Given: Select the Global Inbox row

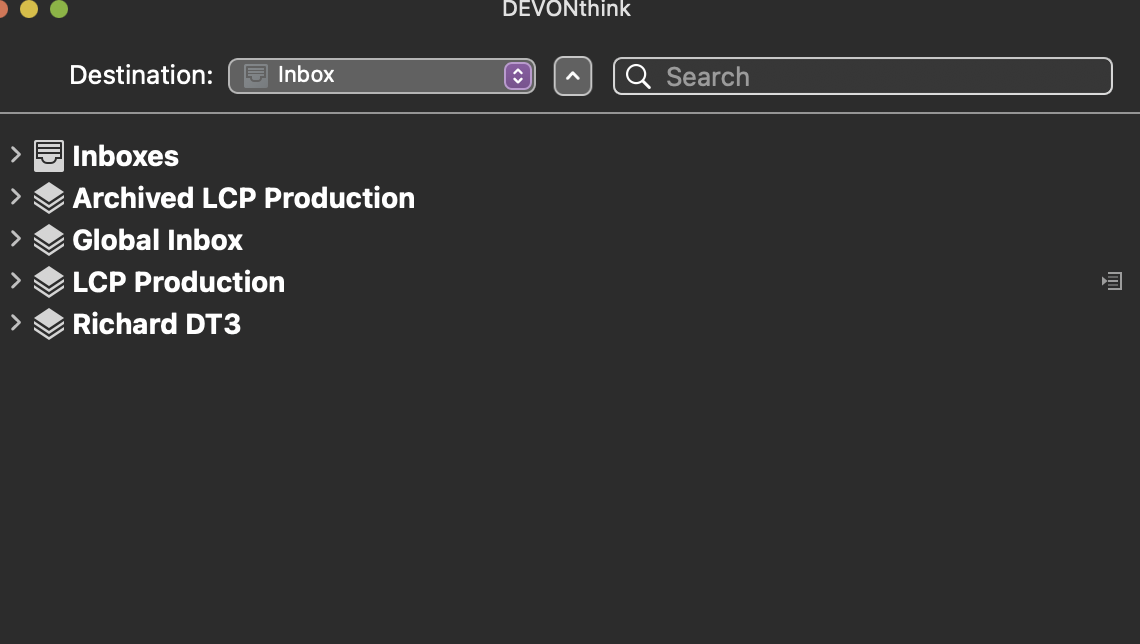Looking at the screenshot, I should pyautogui.click(x=158, y=240).
